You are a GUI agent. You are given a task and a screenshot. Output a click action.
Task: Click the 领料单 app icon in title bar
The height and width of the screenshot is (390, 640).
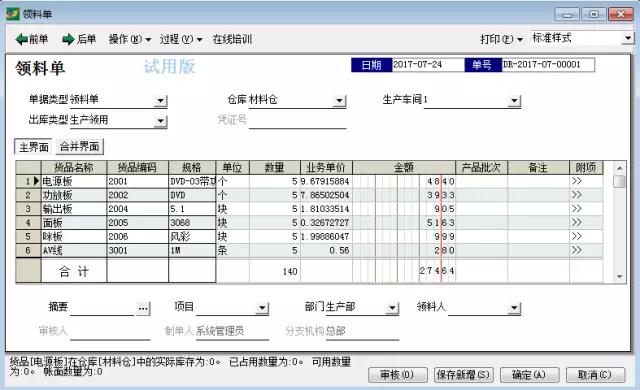13,13
